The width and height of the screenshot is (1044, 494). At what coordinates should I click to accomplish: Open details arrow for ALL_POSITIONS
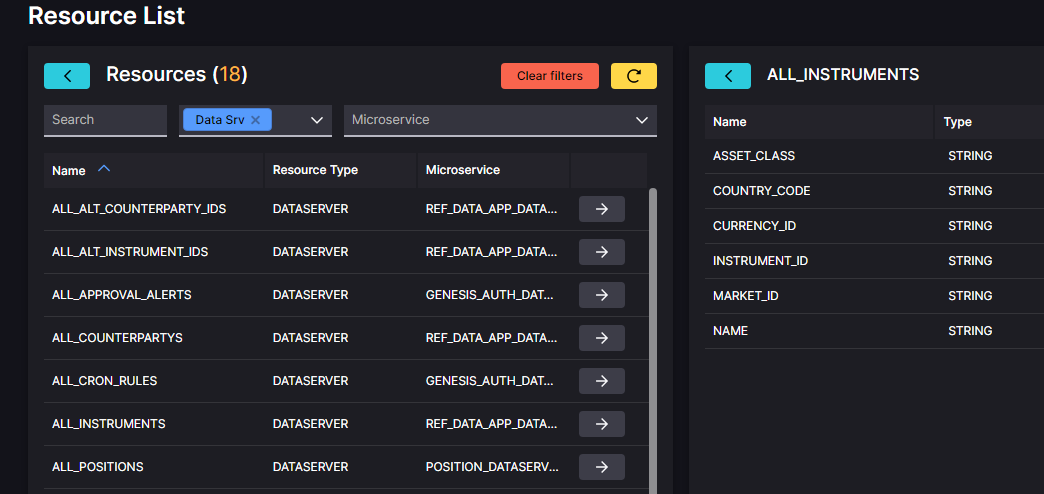pos(602,467)
